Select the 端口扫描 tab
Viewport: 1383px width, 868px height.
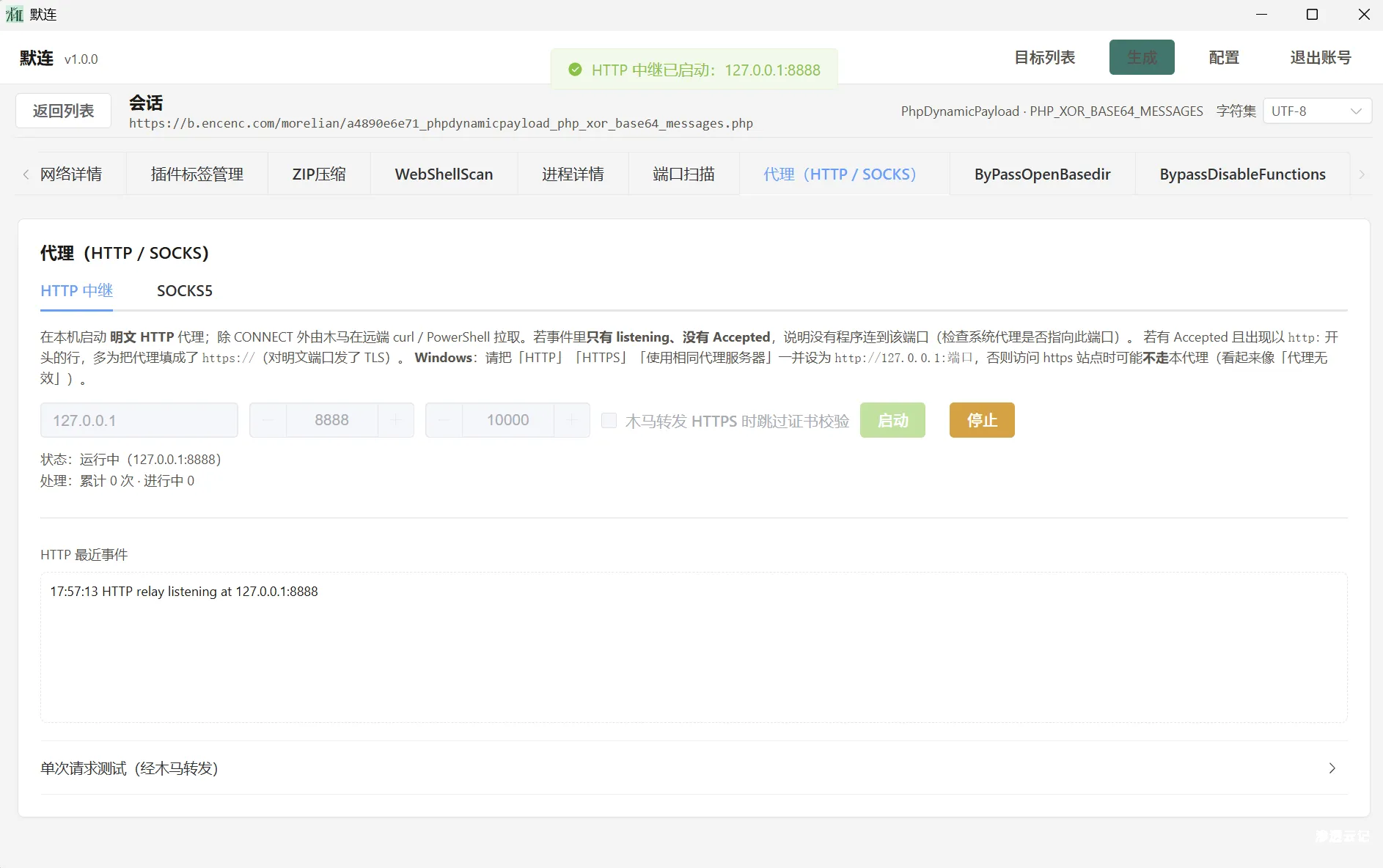(683, 174)
